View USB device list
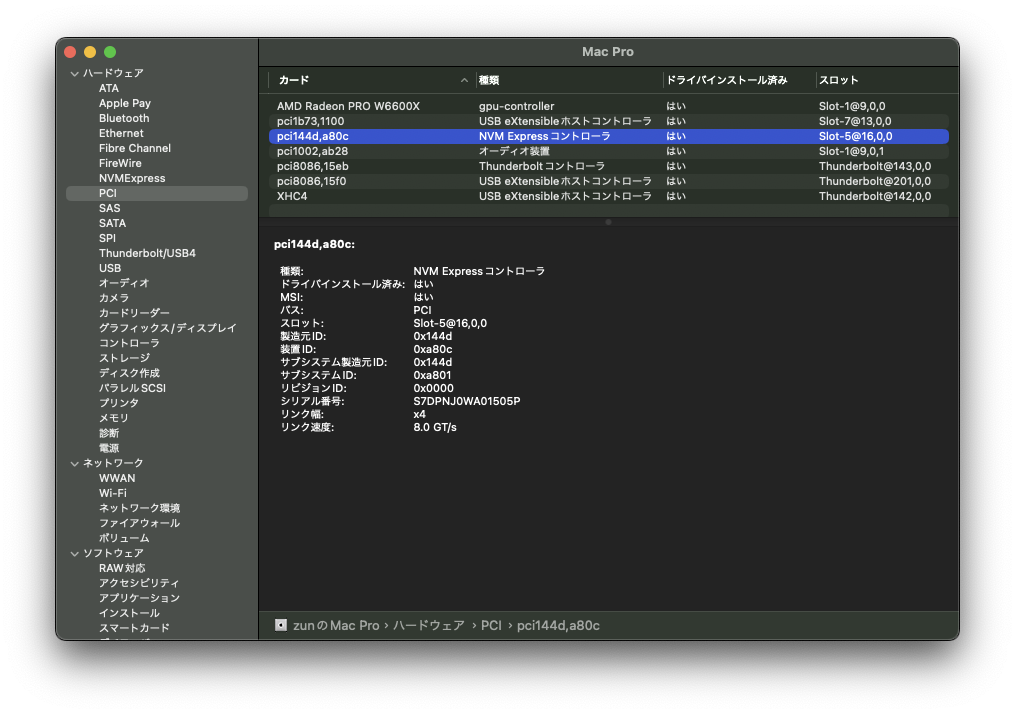Image resolution: width=1015 pixels, height=714 pixels. tap(110, 268)
